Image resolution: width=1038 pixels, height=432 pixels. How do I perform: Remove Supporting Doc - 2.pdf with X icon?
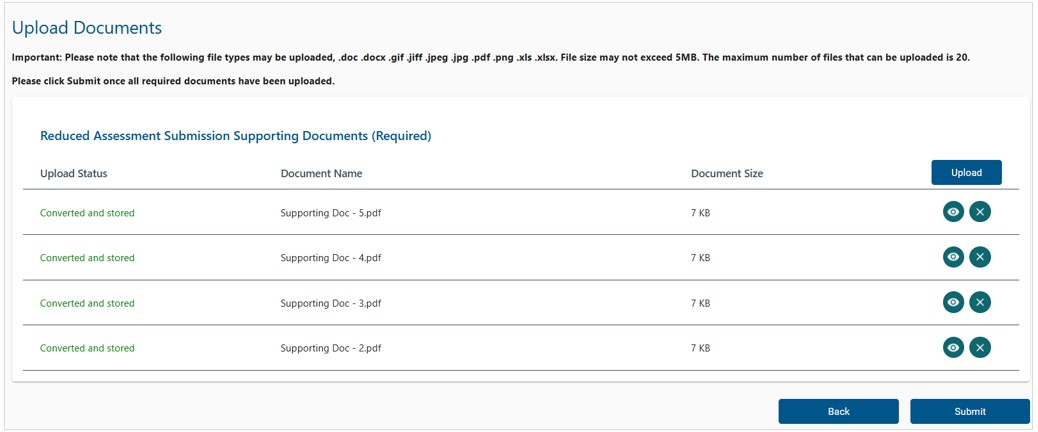[x=980, y=347]
